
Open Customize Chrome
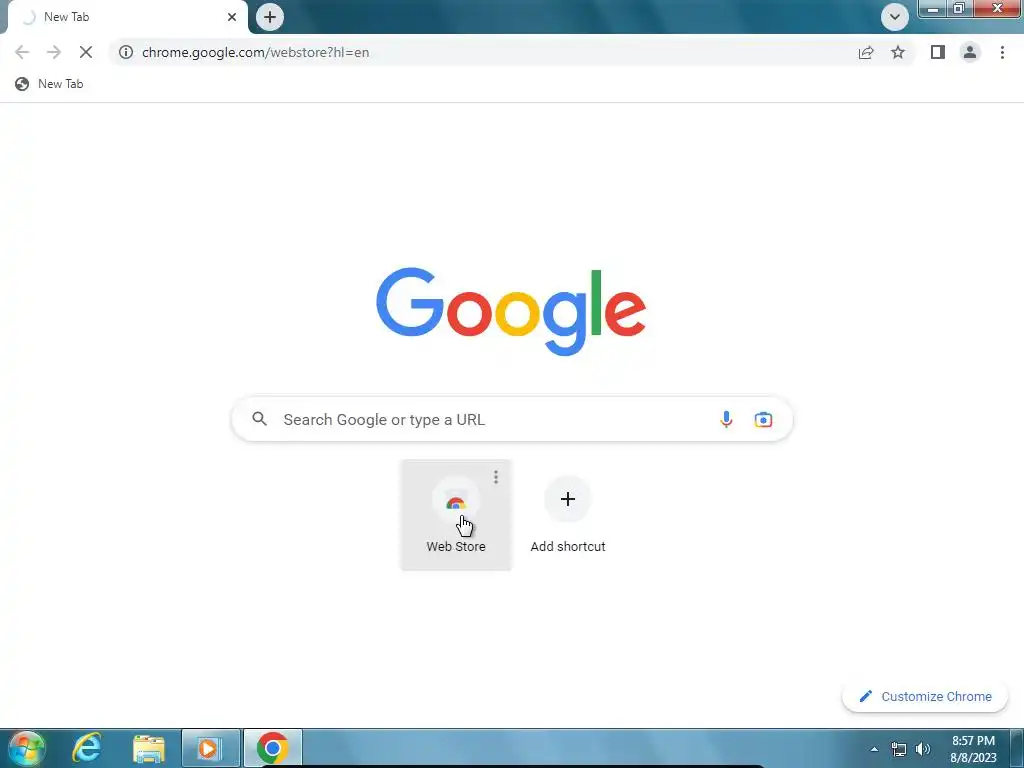coord(925,696)
